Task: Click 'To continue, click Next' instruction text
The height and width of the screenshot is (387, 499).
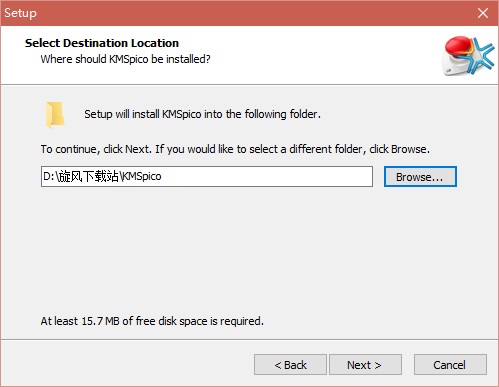Action: click(x=235, y=149)
